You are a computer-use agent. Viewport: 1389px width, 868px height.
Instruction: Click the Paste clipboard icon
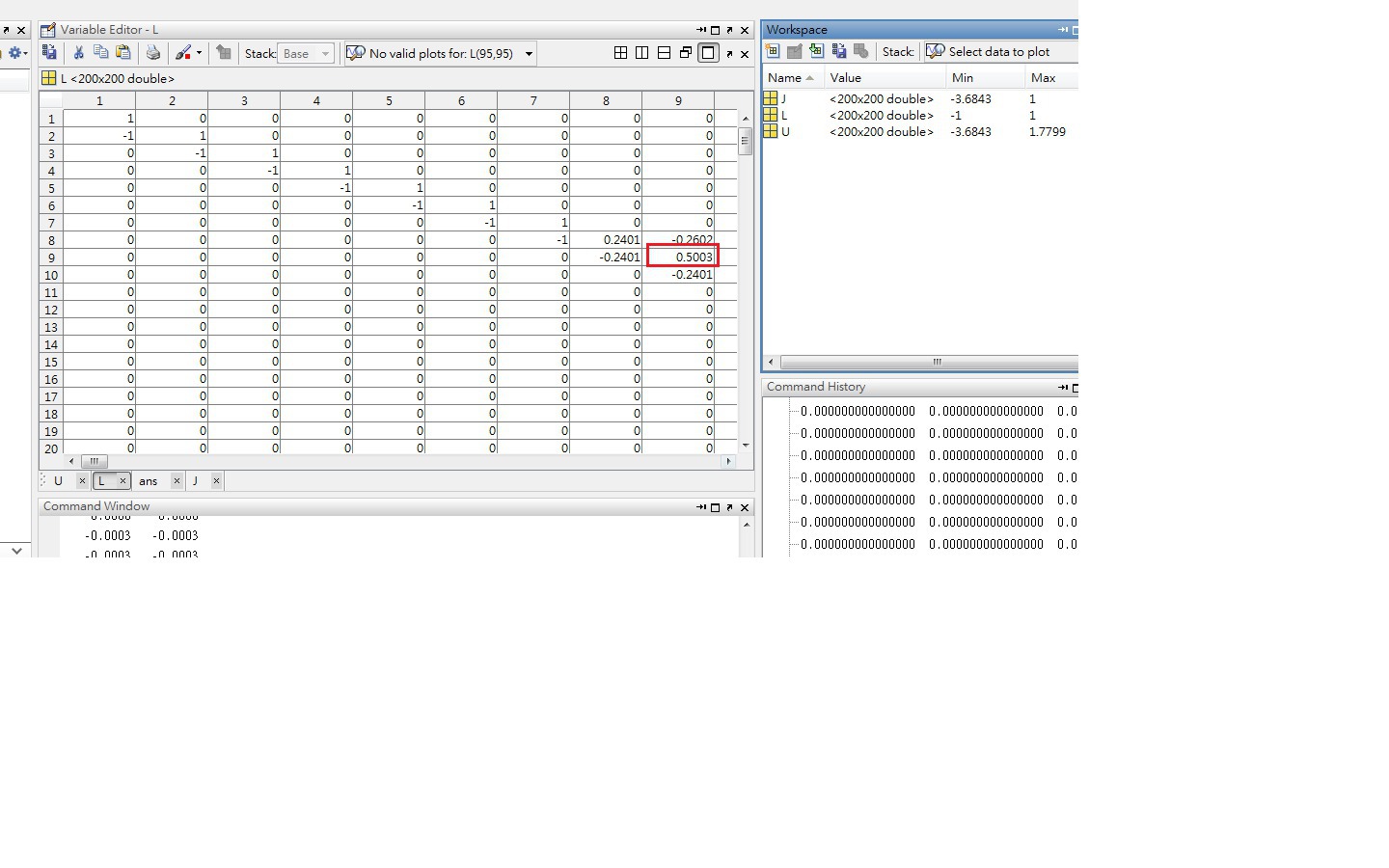[x=123, y=53]
